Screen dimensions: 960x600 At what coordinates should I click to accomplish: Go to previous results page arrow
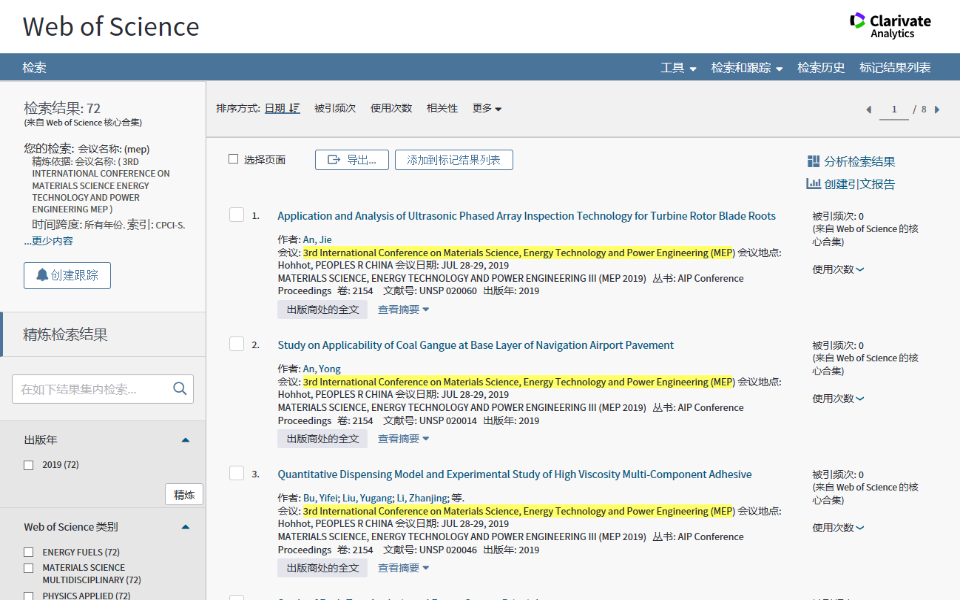(x=868, y=110)
